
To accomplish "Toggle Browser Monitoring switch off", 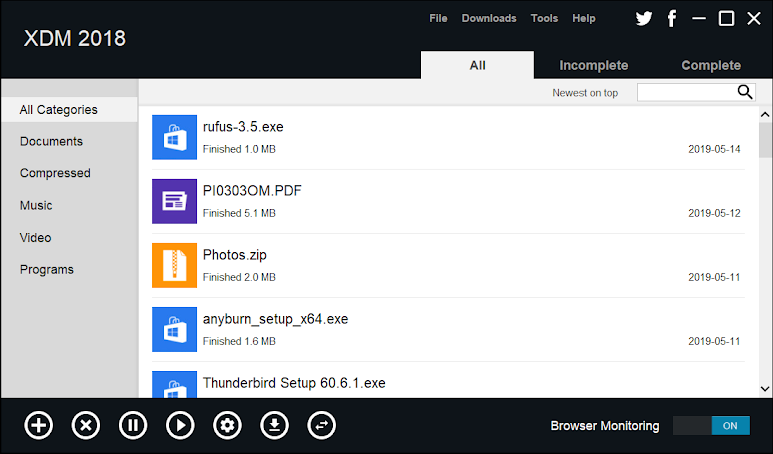I will pos(711,425).
